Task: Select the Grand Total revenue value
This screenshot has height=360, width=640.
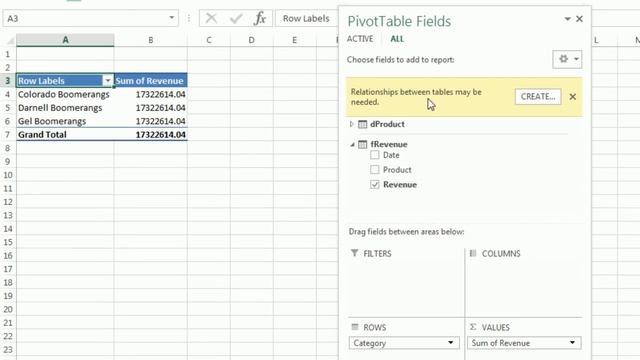Action: 151,135
